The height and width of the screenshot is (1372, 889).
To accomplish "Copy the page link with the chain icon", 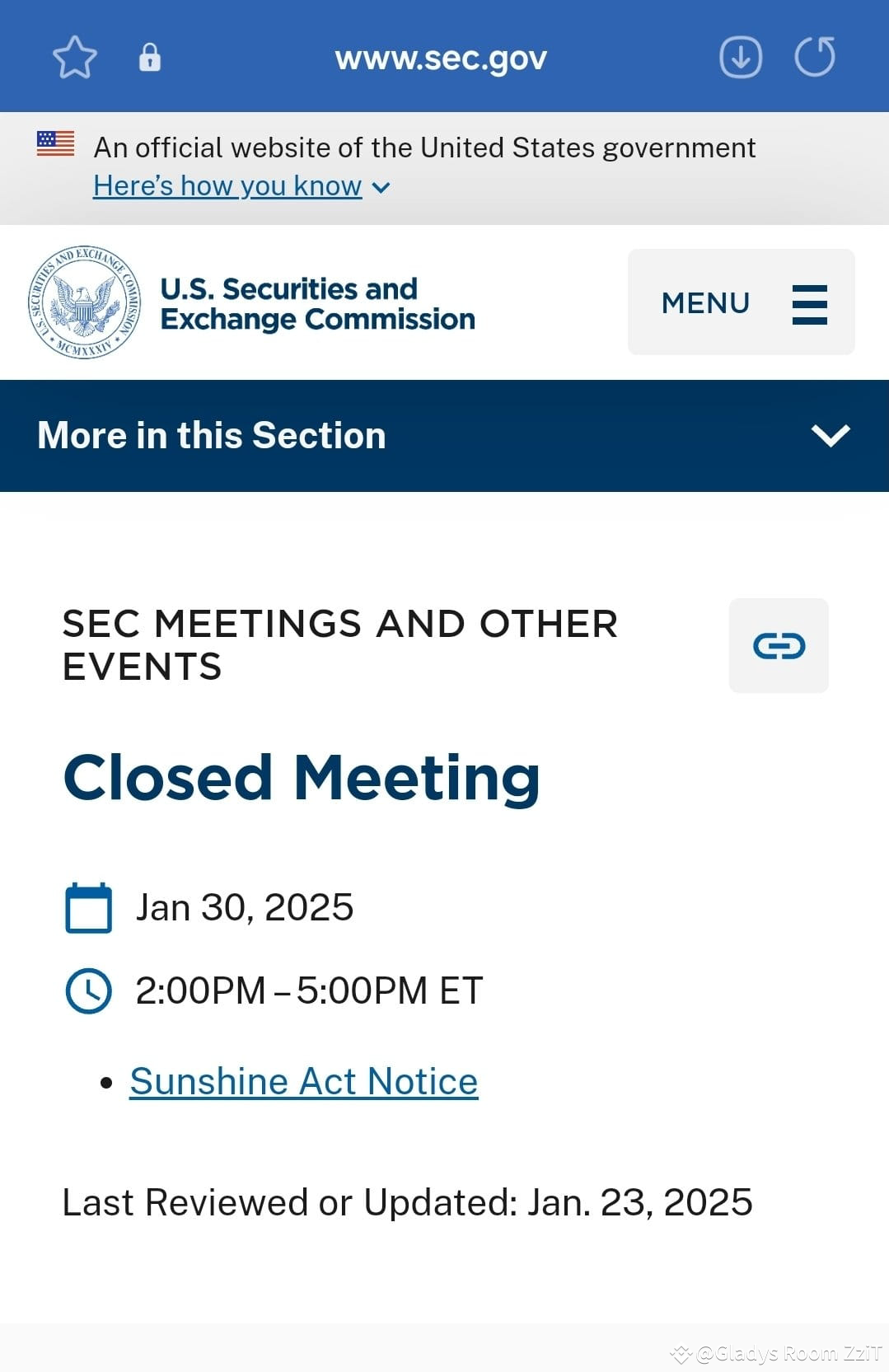I will (x=779, y=646).
